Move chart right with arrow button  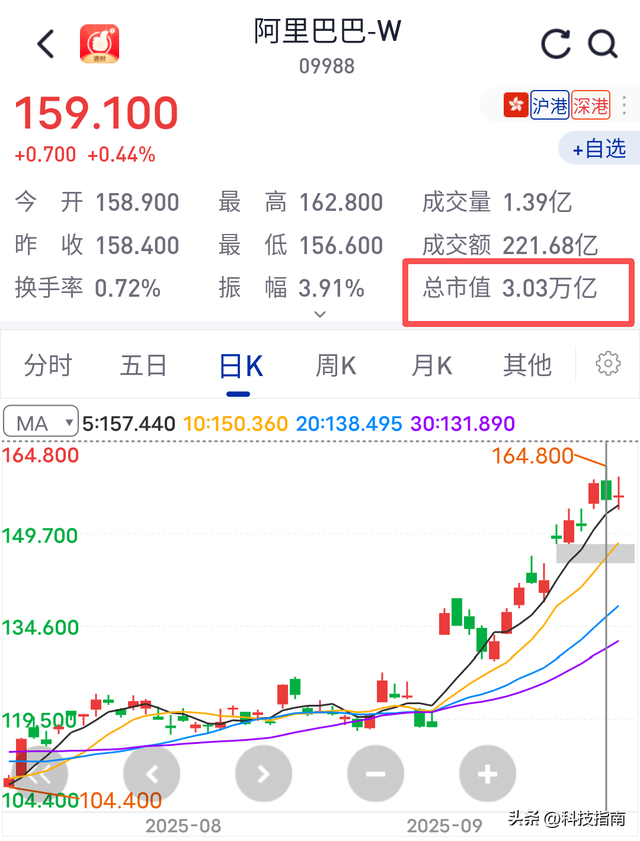(263, 774)
